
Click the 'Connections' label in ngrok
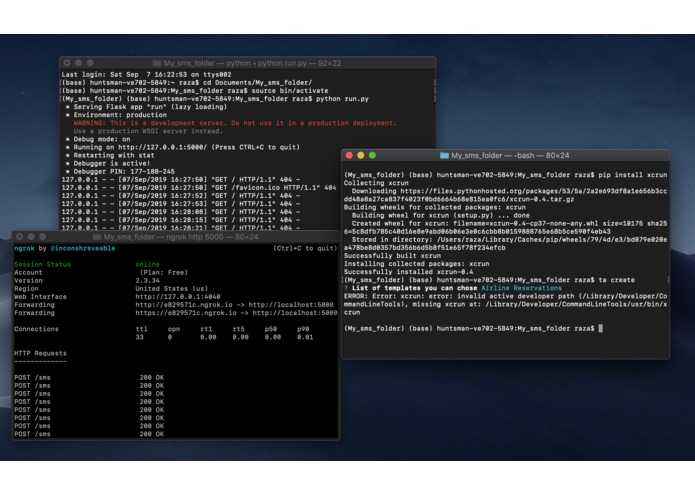pyautogui.click(x=36, y=329)
